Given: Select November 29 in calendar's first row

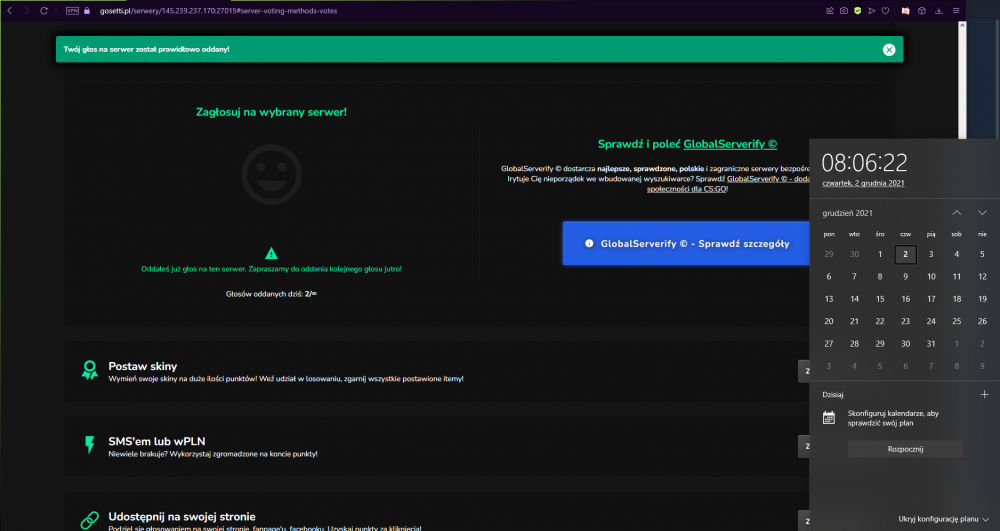Looking at the screenshot, I should [829, 254].
